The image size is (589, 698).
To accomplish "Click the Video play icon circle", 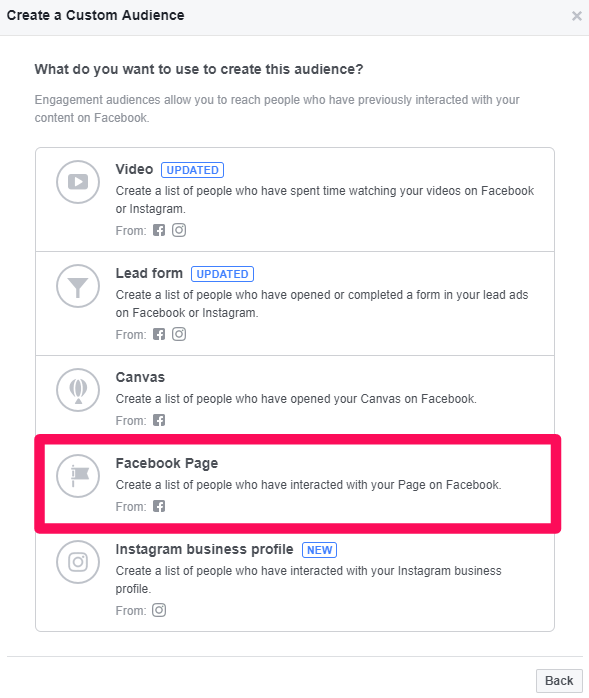I will tap(78, 182).
